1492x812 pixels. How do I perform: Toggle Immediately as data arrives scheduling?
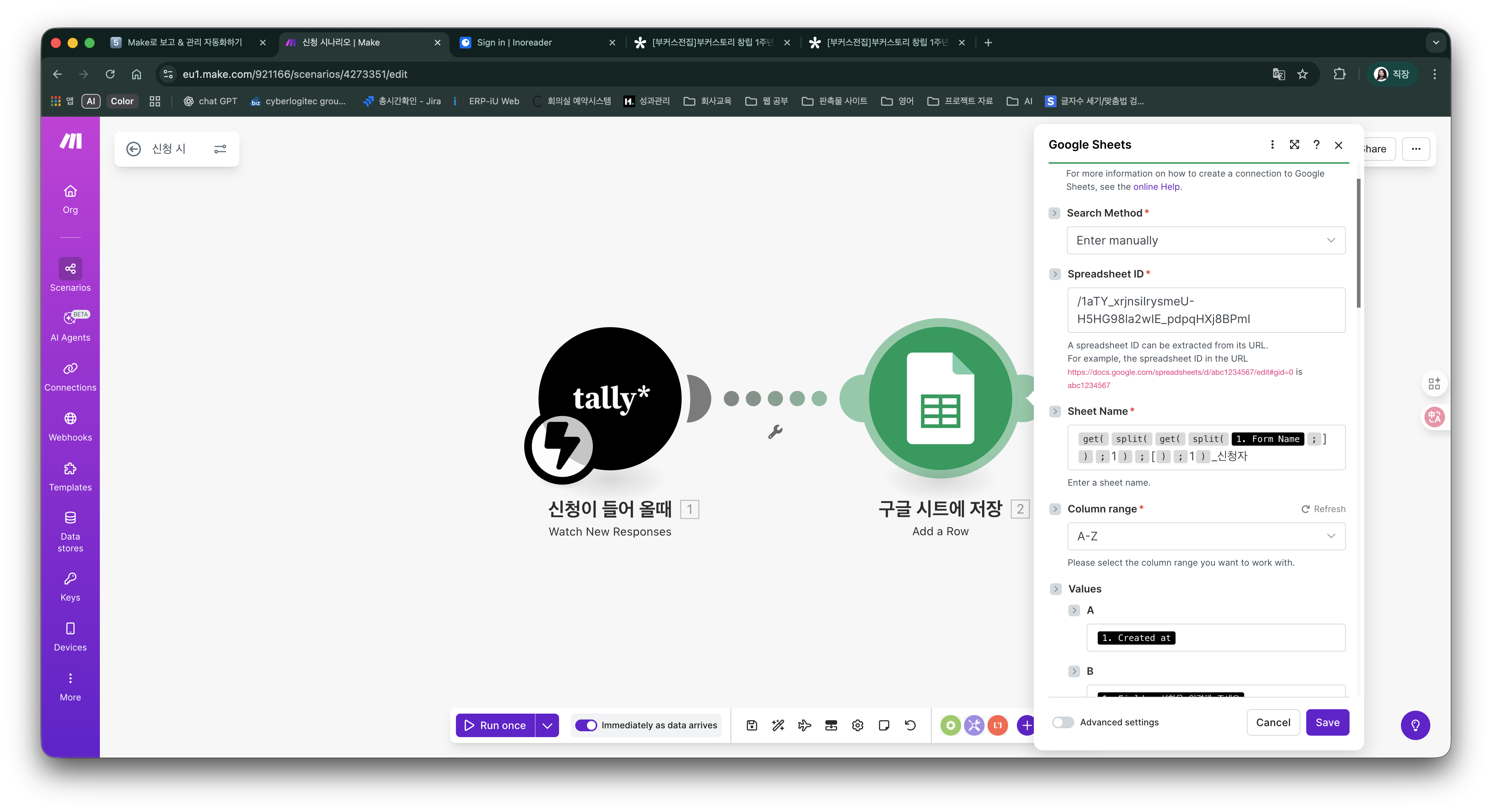(x=586, y=725)
